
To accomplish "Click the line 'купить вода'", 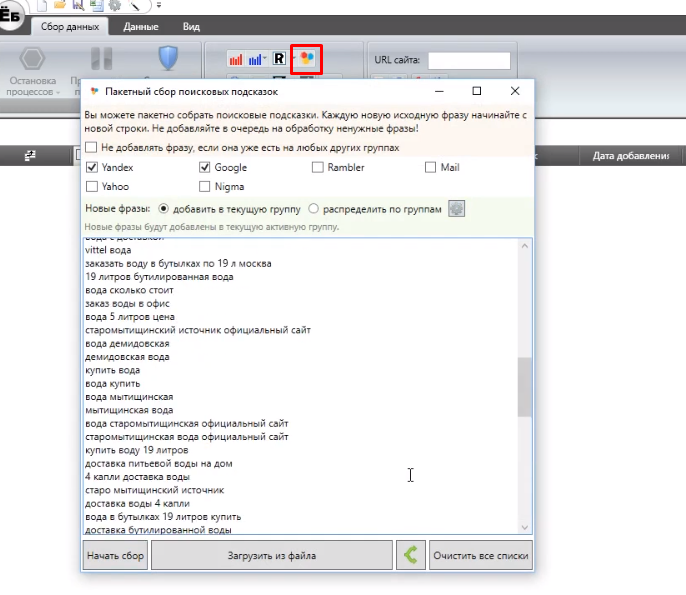I will tap(112, 370).
